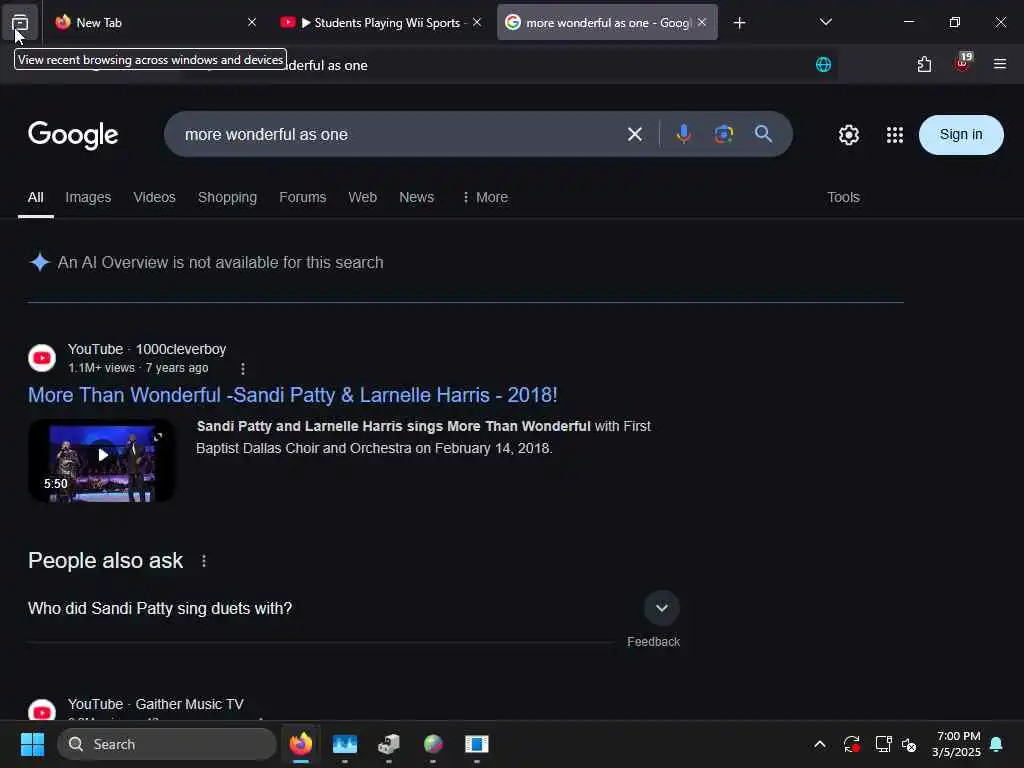Switch to News results
The image size is (1024, 768).
click(417, 197)
